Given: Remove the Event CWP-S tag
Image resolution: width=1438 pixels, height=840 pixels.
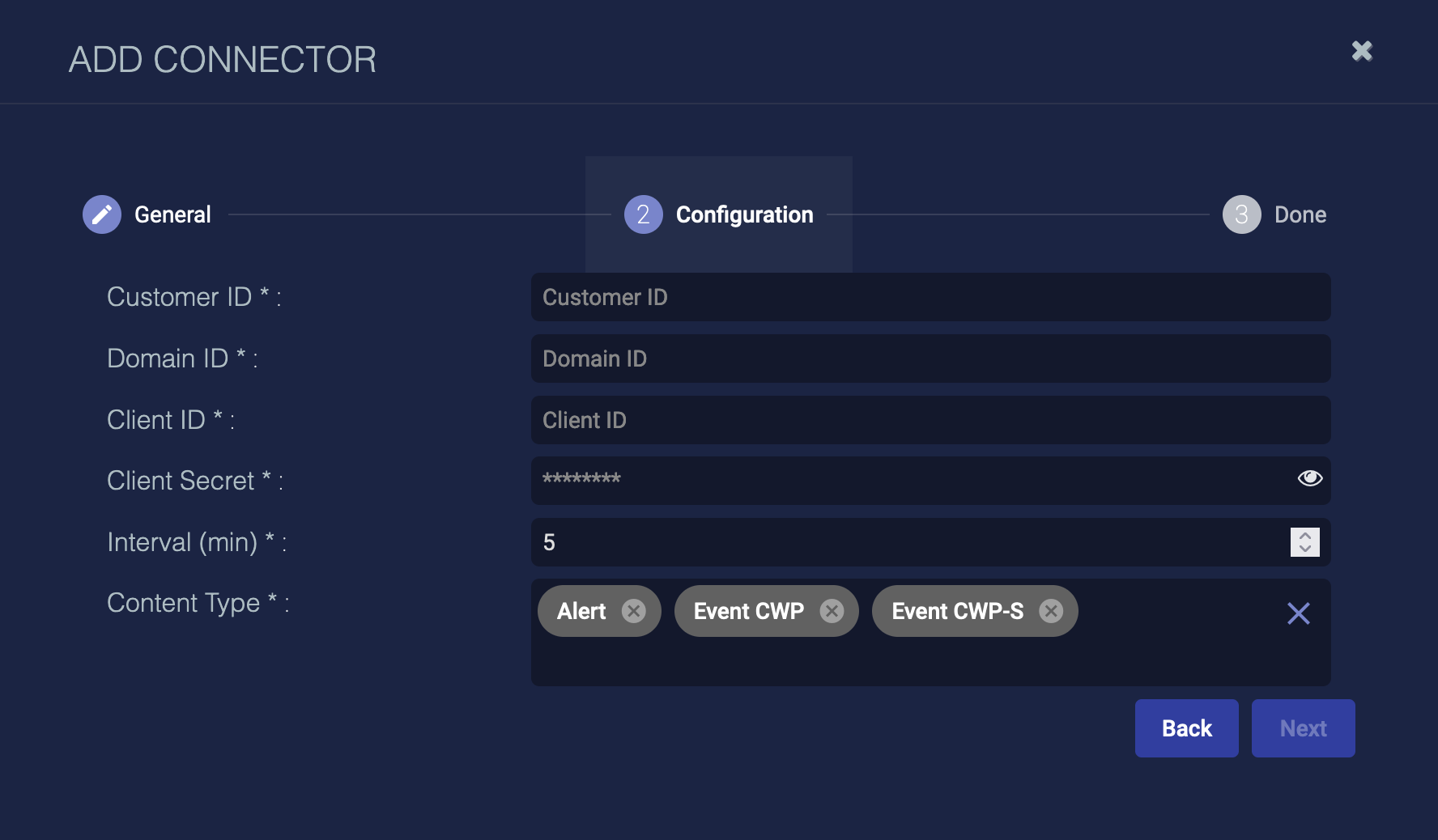Looking at the screenshot, I should [x=1051, y=611].
